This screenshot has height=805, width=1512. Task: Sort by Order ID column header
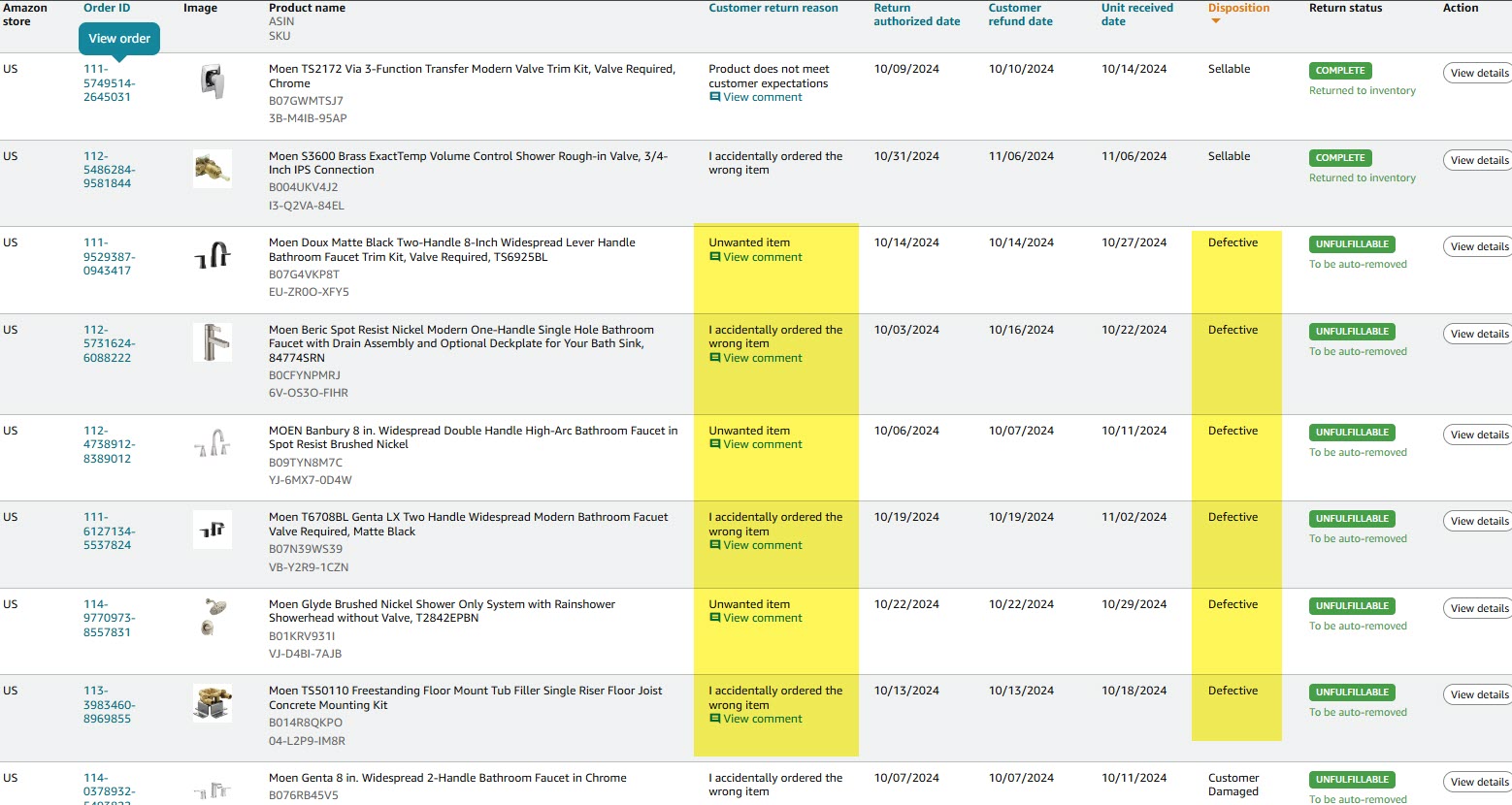[107, 8]
